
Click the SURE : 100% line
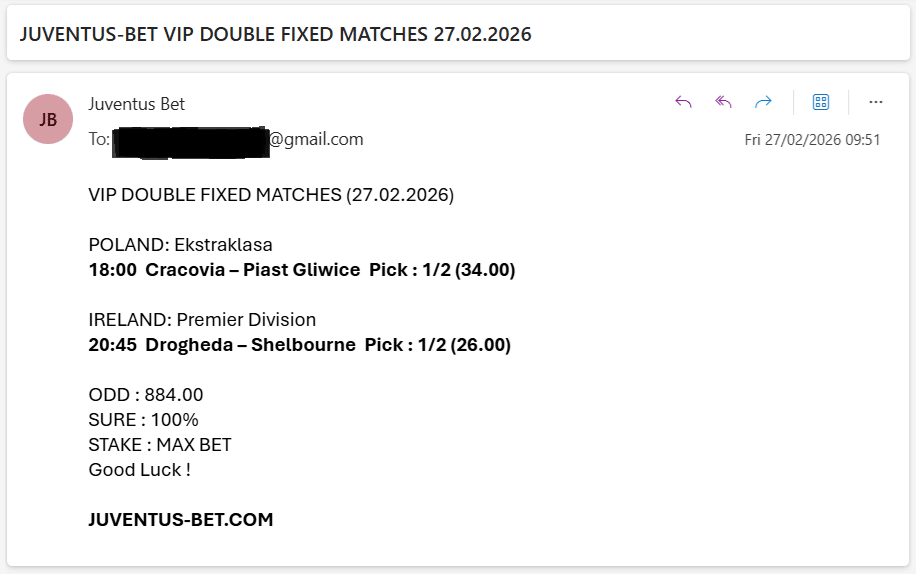(144, 420)
